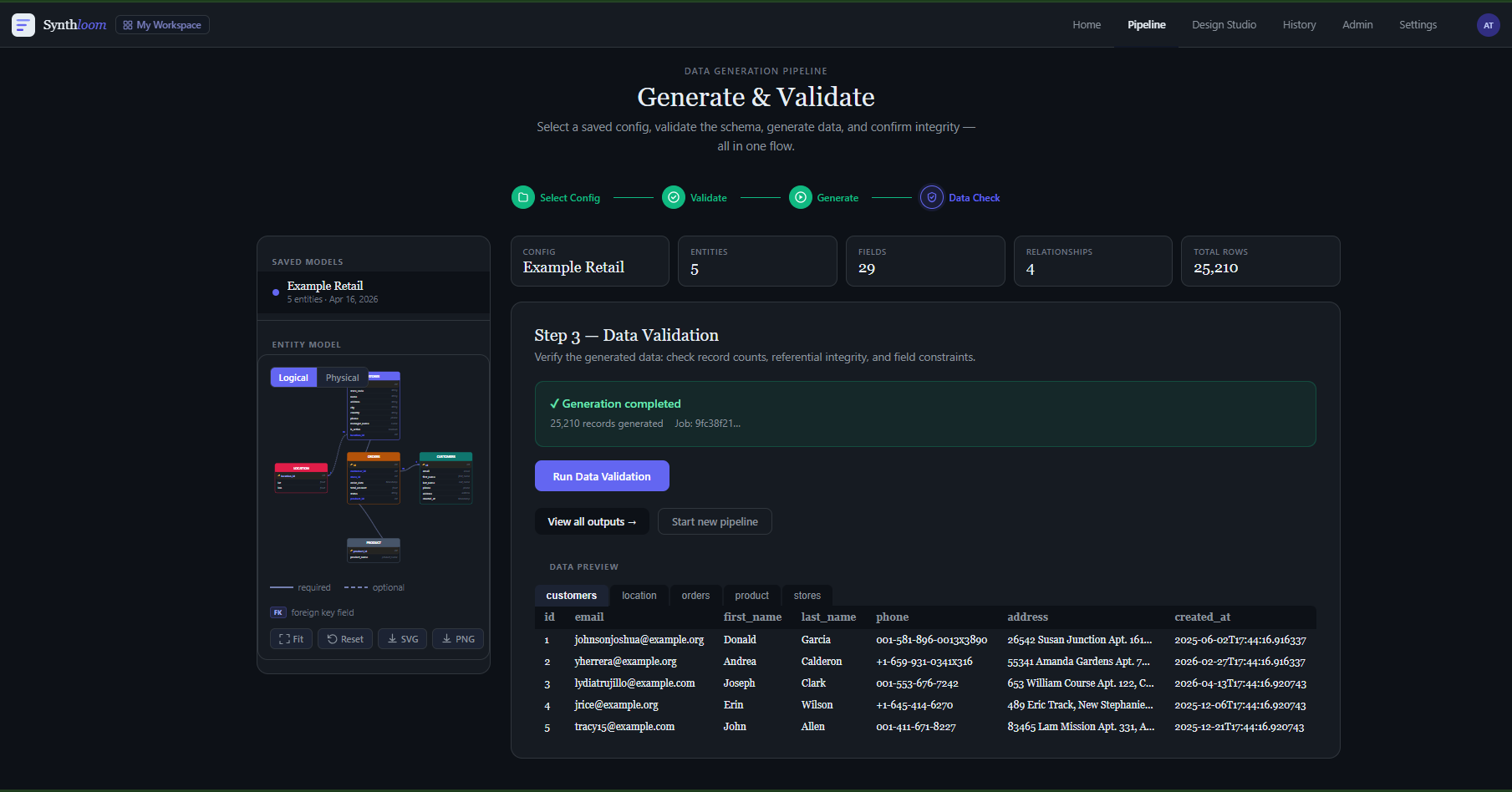Click the ORDERS entity node in diagram

pos(374,478)
